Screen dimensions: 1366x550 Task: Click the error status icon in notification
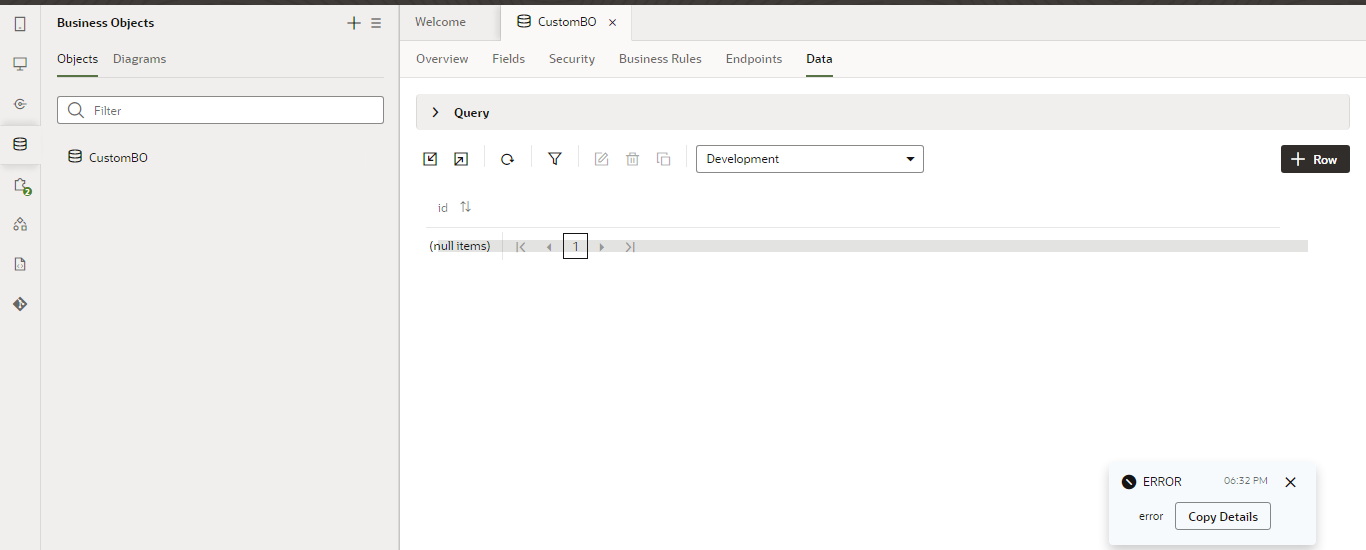(x=1129, y=482)
